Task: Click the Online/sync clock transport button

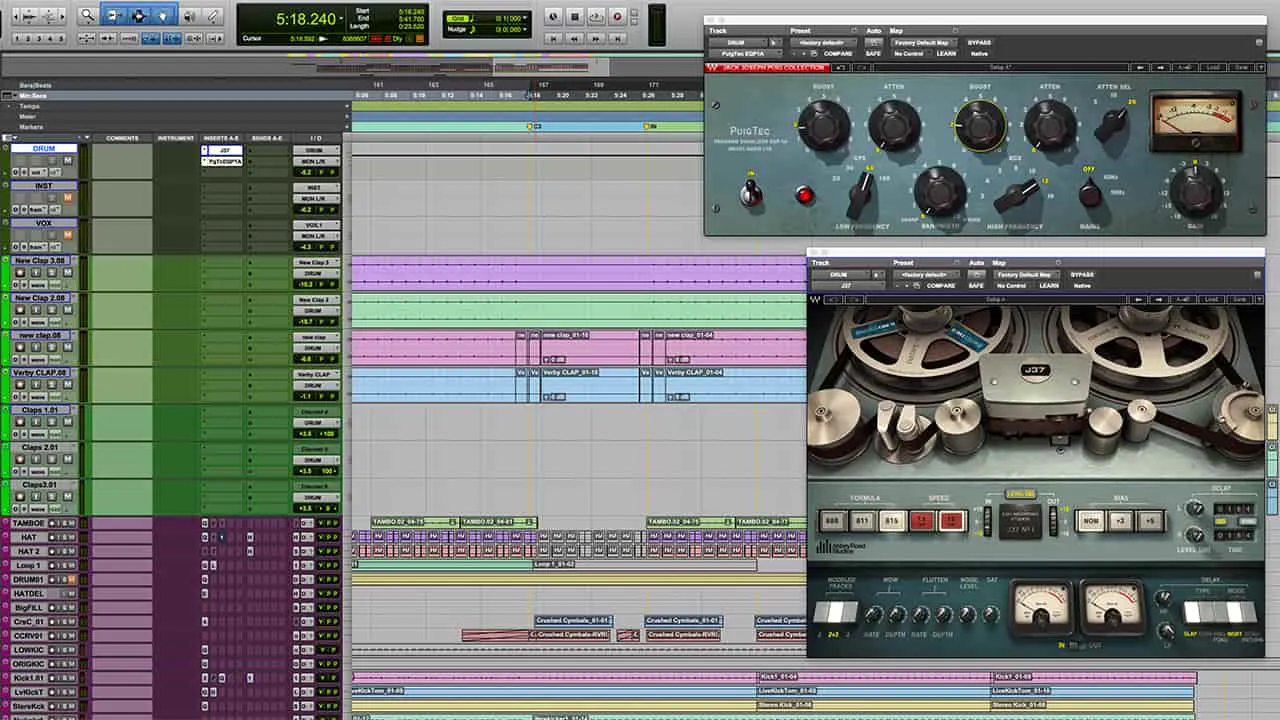Action: click(x=553, y=16)
